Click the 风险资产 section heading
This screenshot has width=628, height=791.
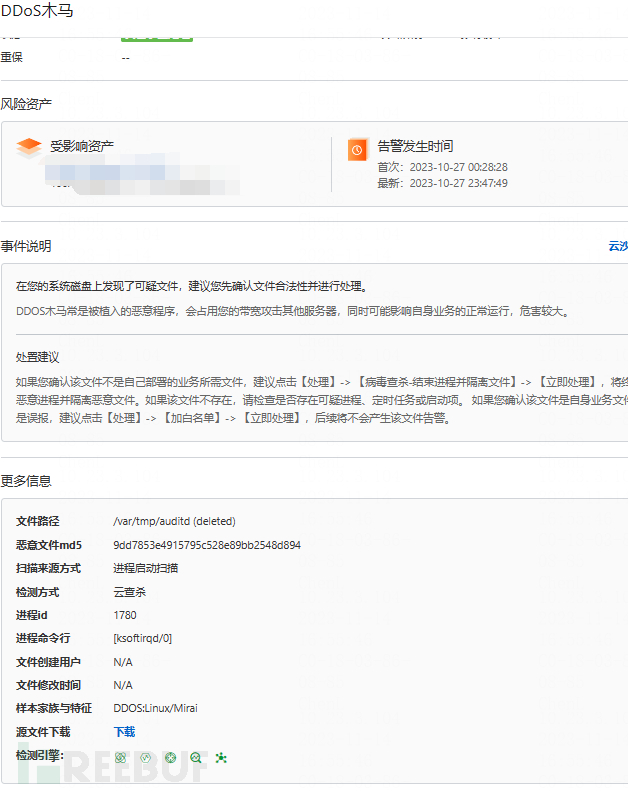26,104
